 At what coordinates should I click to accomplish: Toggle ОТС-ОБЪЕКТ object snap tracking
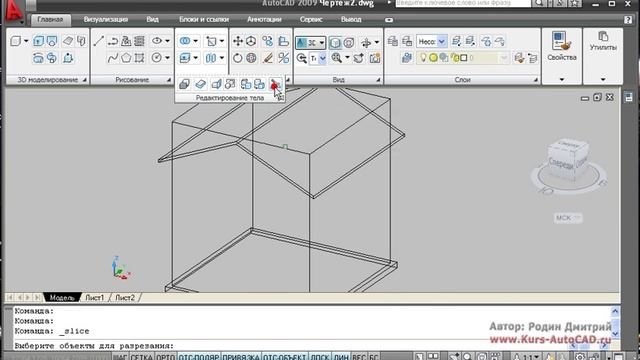click(x=284, y=357)
